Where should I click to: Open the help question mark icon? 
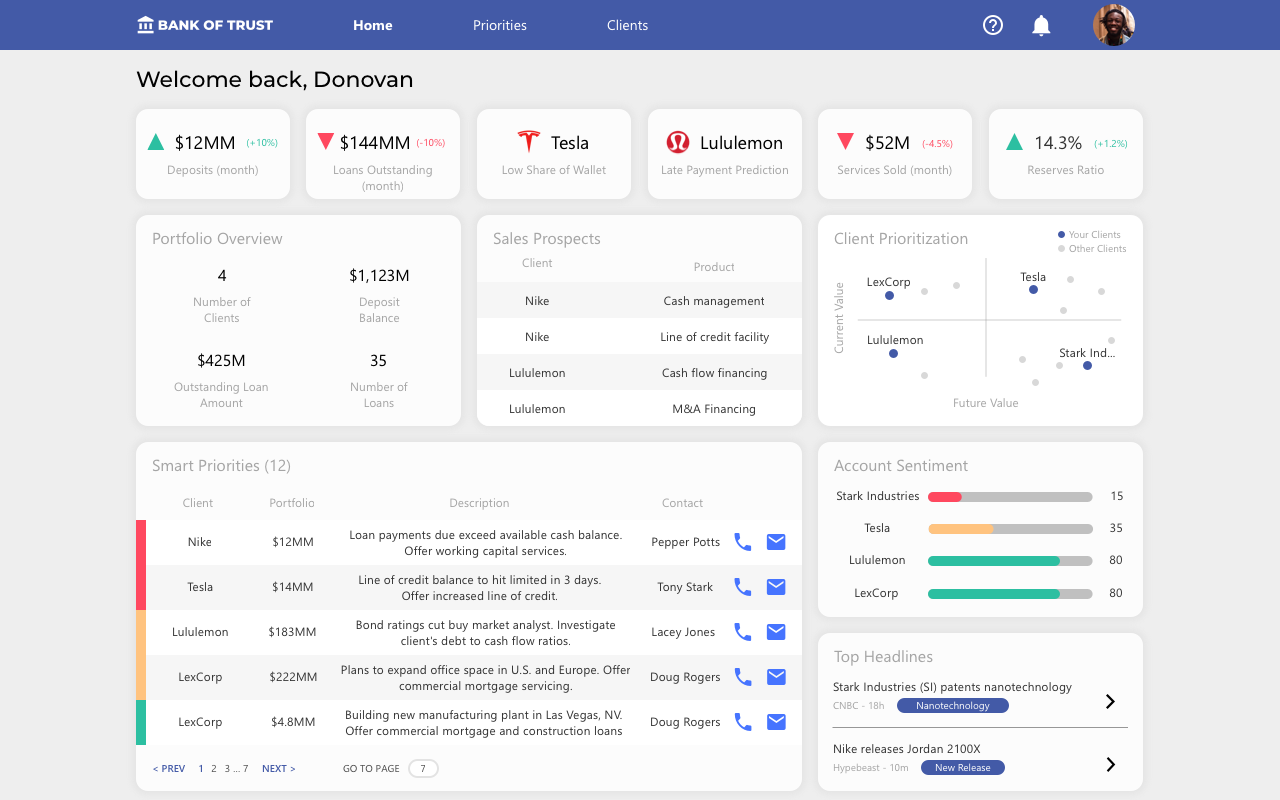[x=993, y=25]
